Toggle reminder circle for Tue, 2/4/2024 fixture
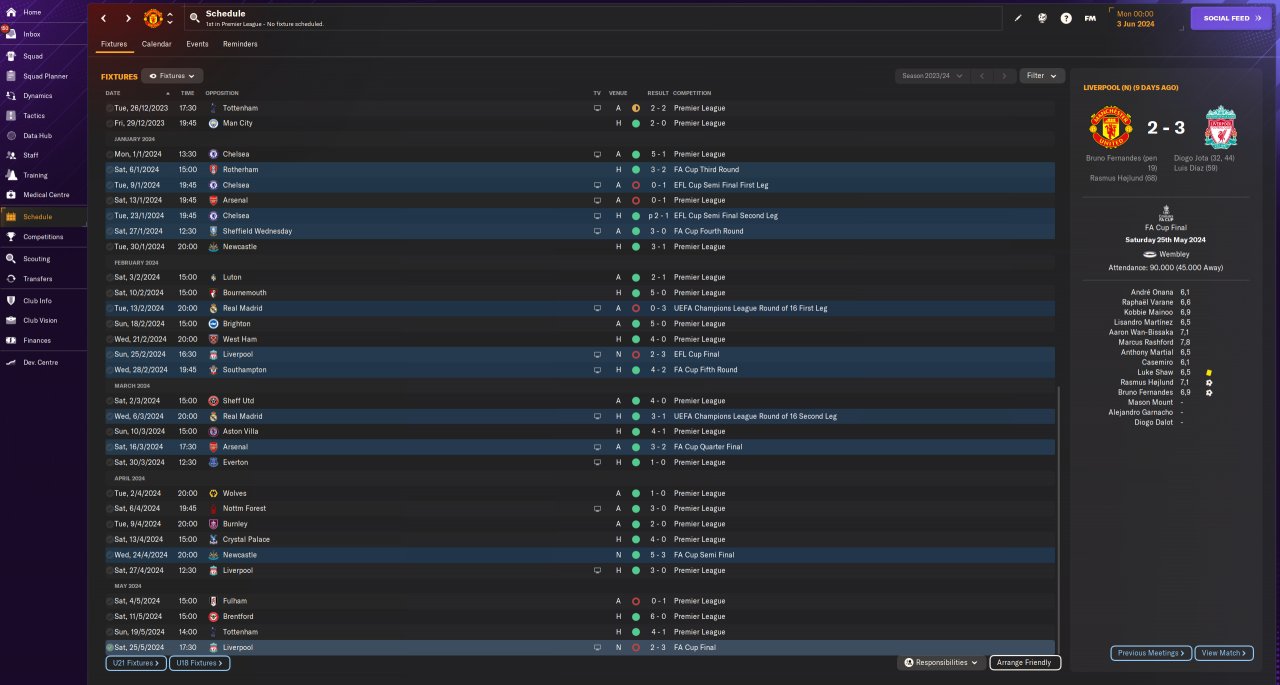 point(109,493)
